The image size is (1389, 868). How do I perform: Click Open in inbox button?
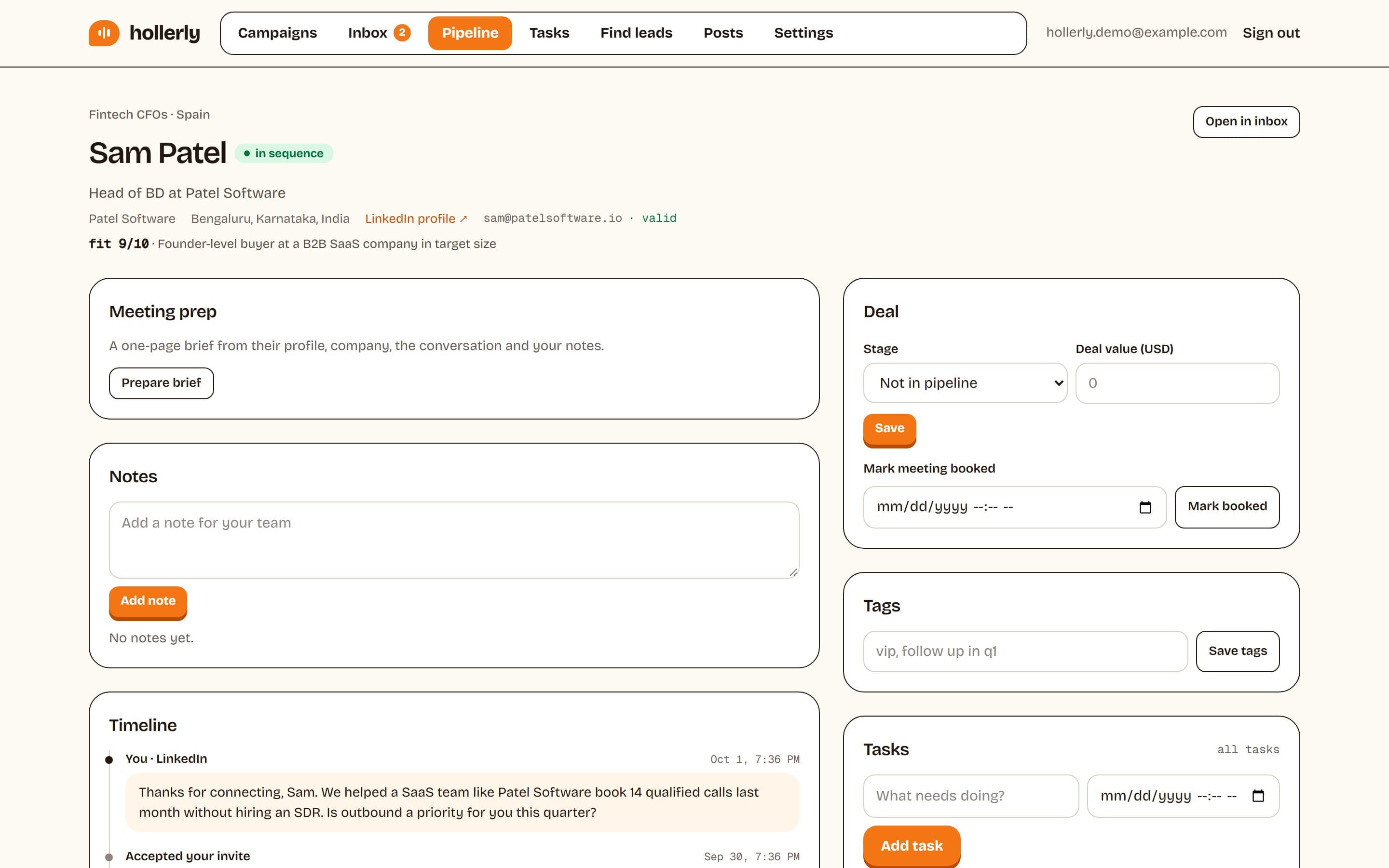pyautogui.click(x=1246, y=122)
